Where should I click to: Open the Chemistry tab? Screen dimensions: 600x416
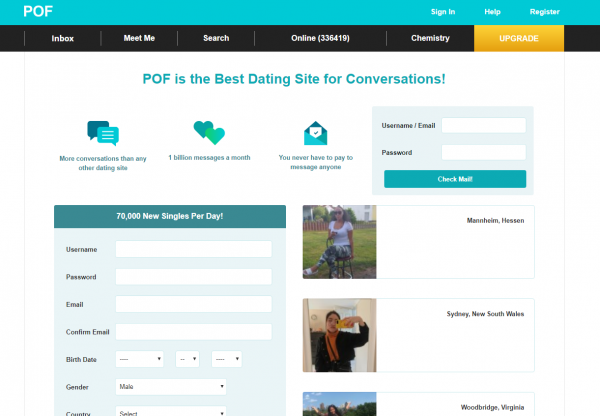(430, 38)
